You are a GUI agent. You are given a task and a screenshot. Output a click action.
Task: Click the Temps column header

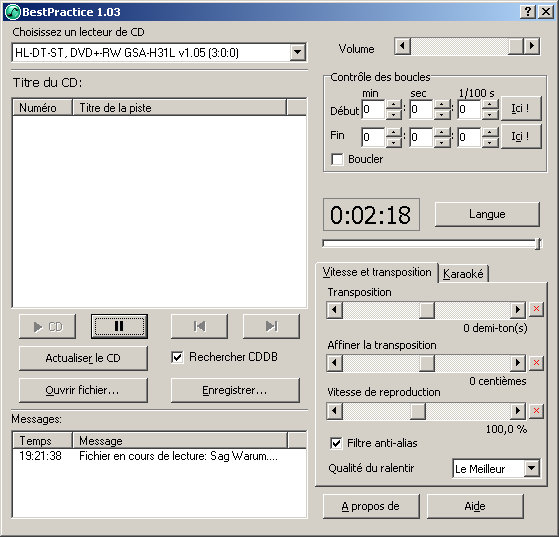tap(42, 441)
